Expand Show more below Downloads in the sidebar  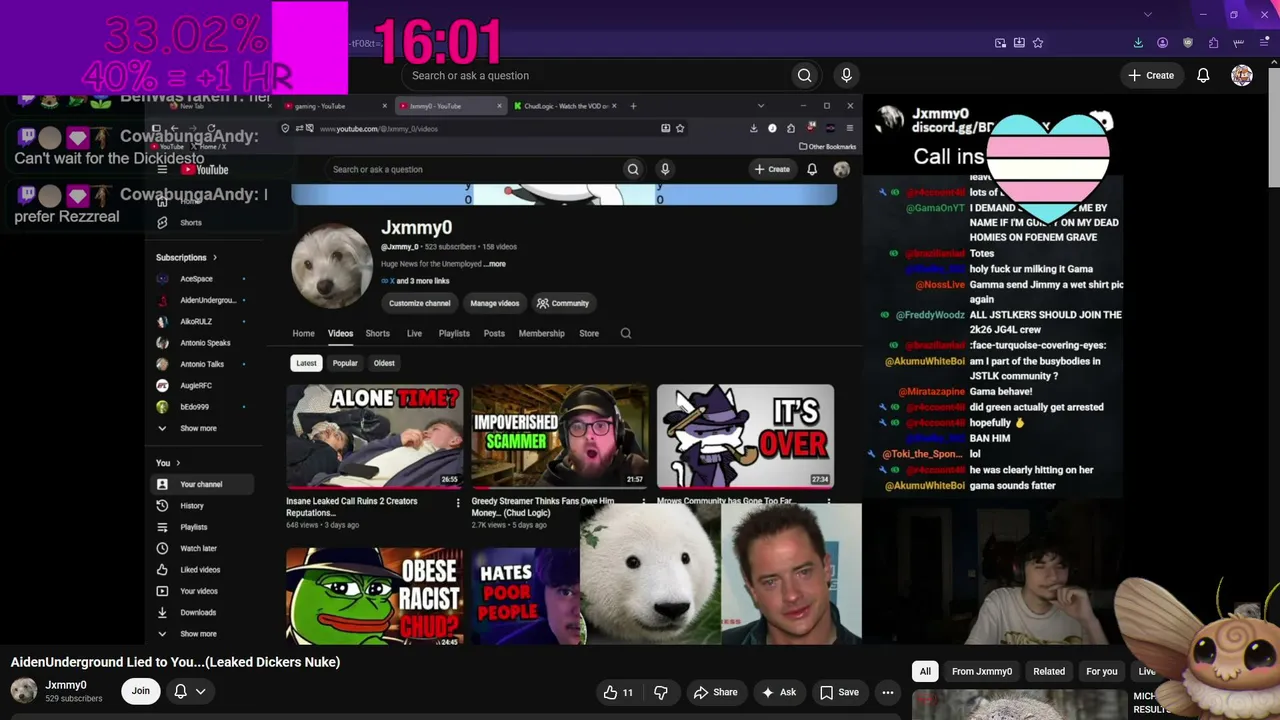pos(200,634)
